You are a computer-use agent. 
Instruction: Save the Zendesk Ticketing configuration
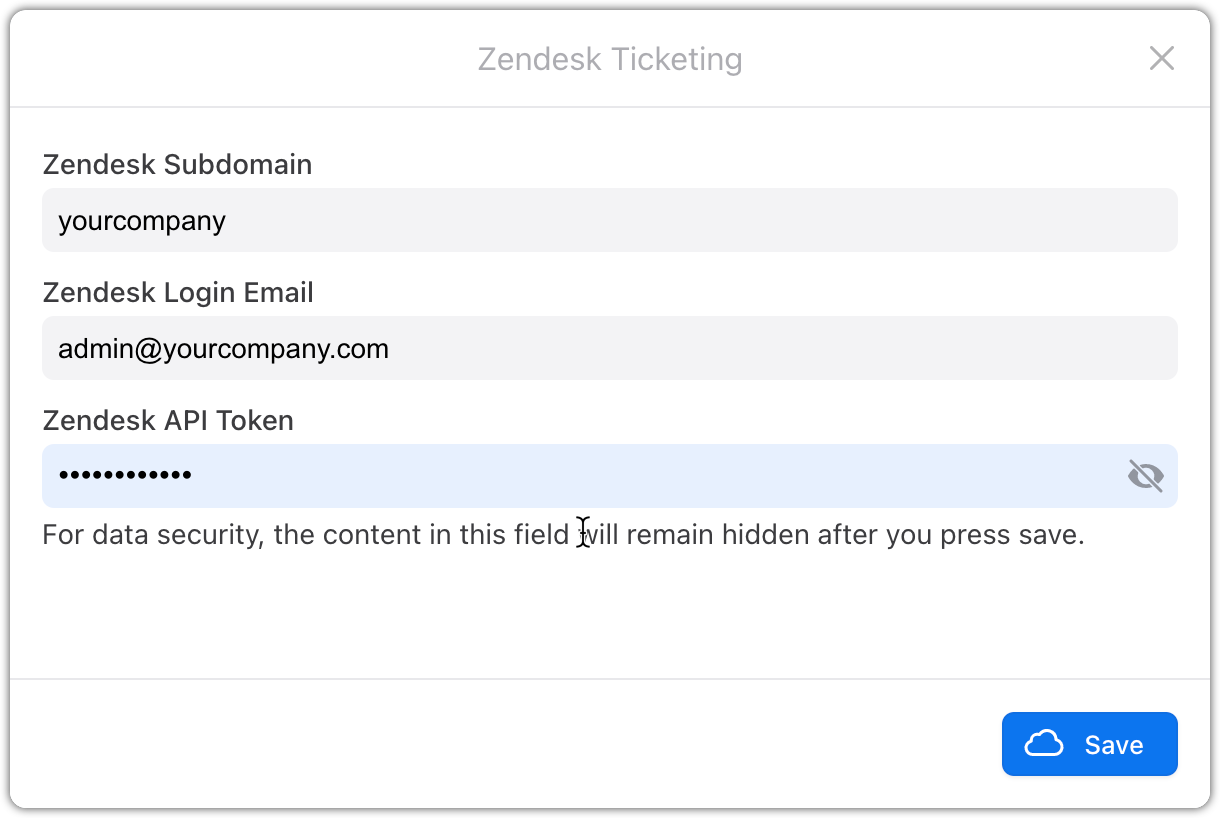pos(1089,744)
